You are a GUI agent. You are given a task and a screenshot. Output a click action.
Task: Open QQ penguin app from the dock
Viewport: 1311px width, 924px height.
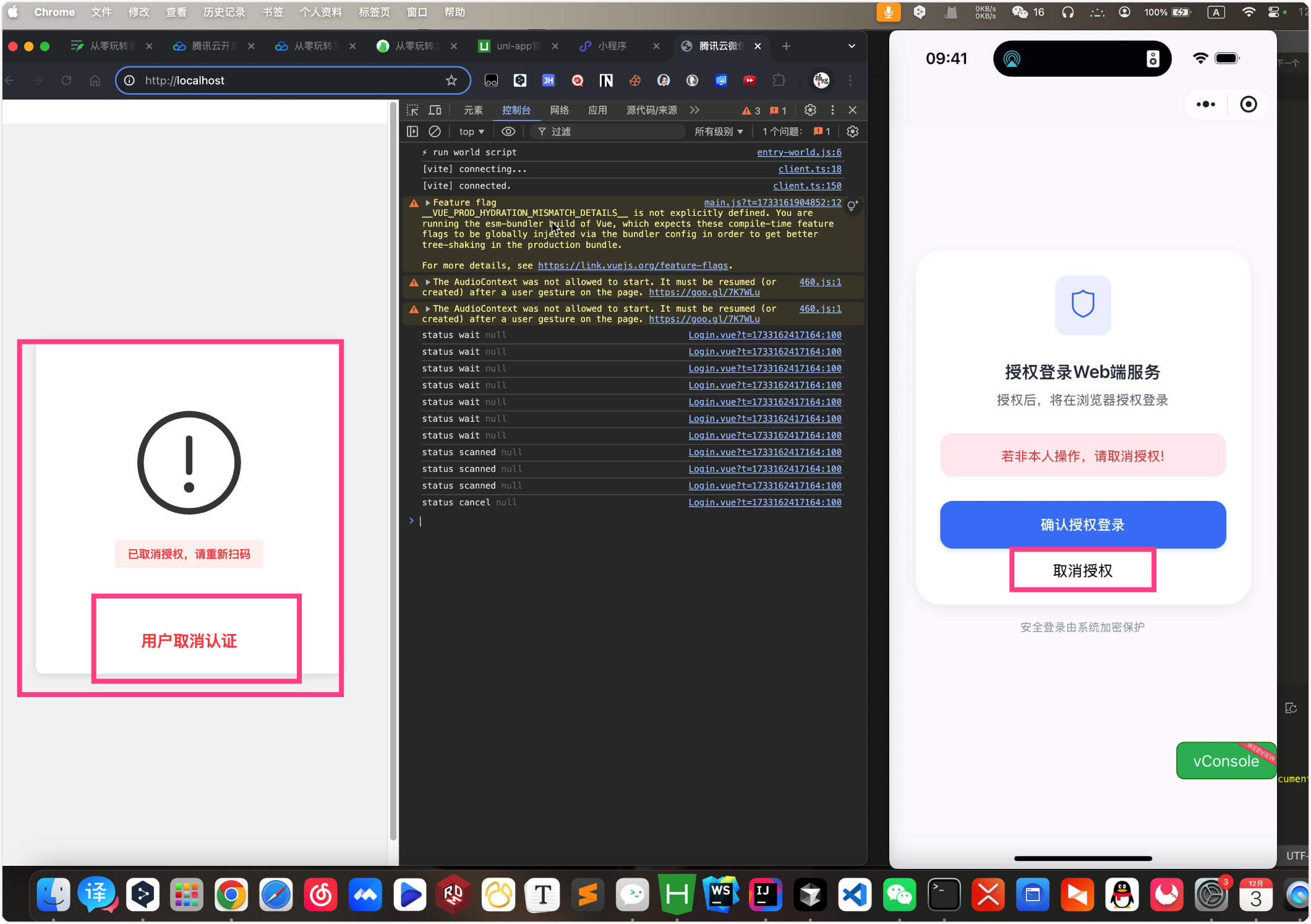click(1122, 894)
